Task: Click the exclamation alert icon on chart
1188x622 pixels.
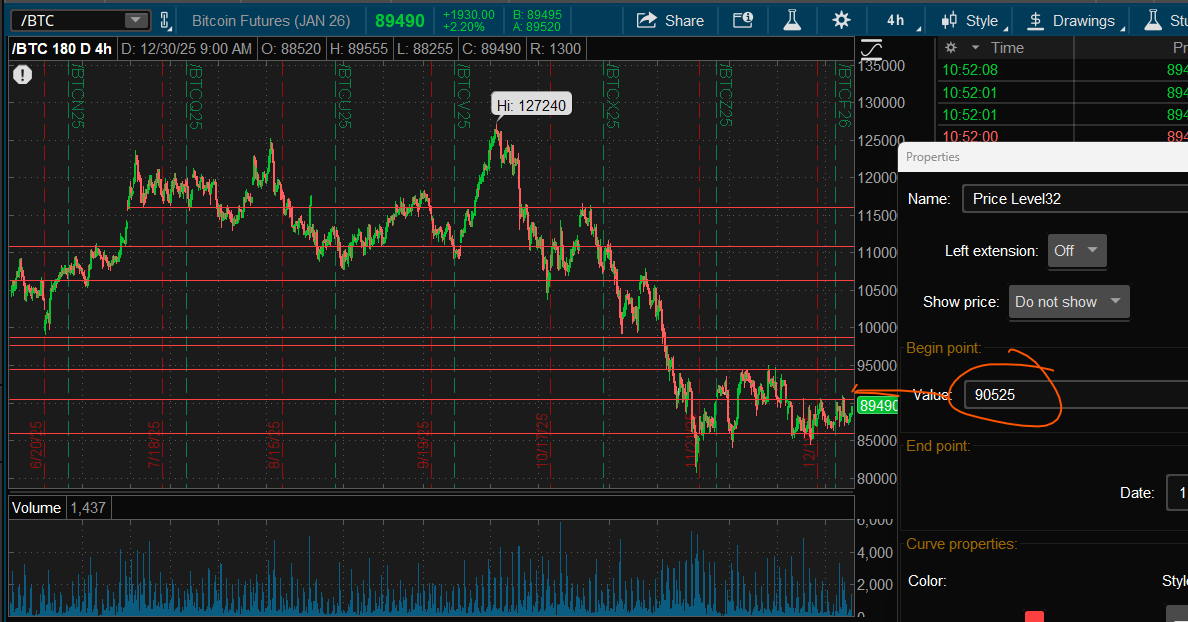Action: [x=23, y=75]
